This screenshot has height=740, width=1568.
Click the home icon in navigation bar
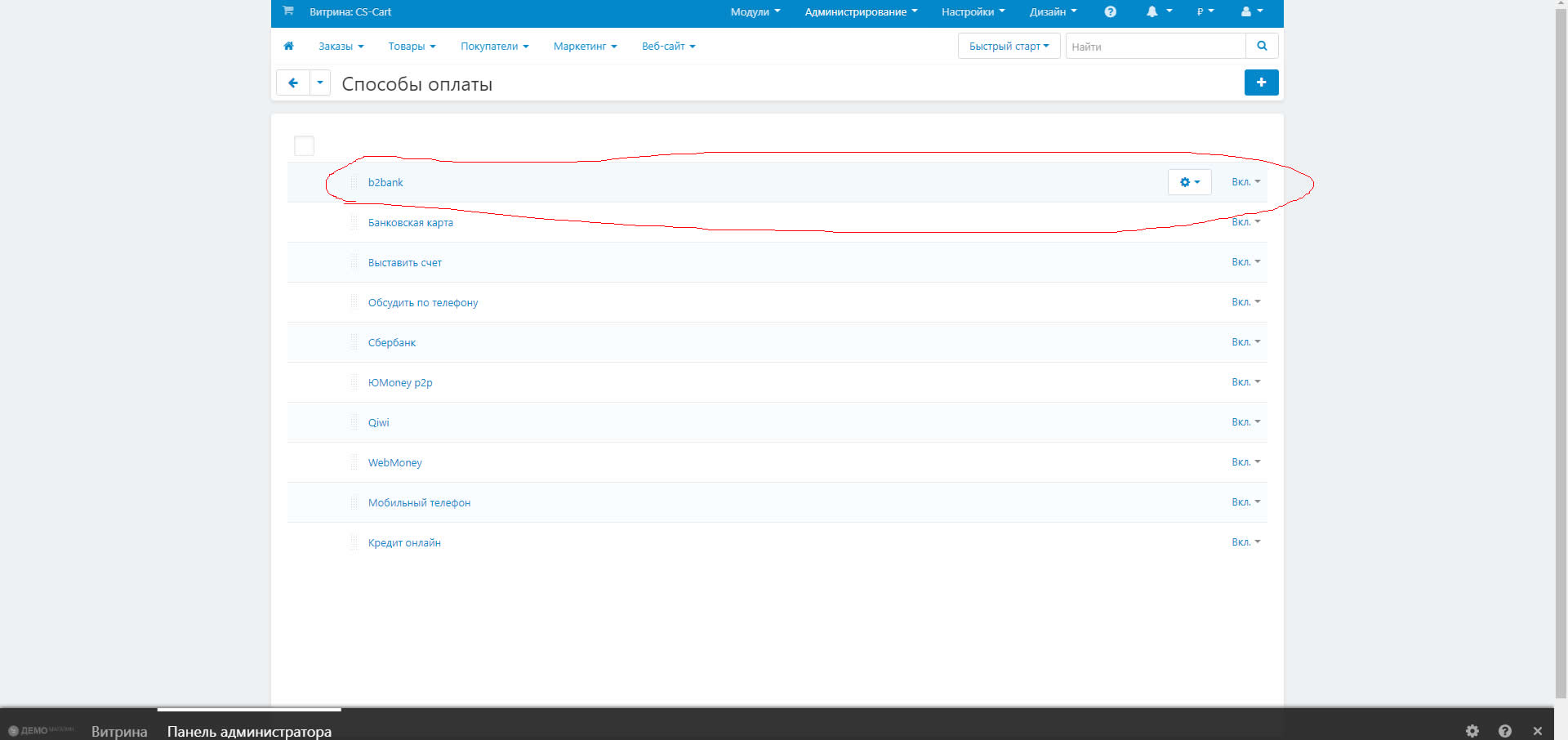[288, 47]
